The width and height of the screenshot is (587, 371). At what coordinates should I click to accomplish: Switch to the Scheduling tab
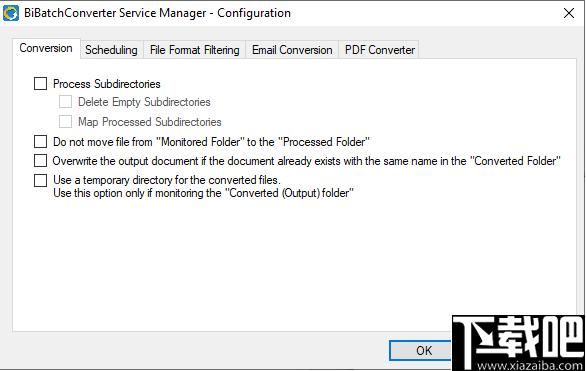111,50
